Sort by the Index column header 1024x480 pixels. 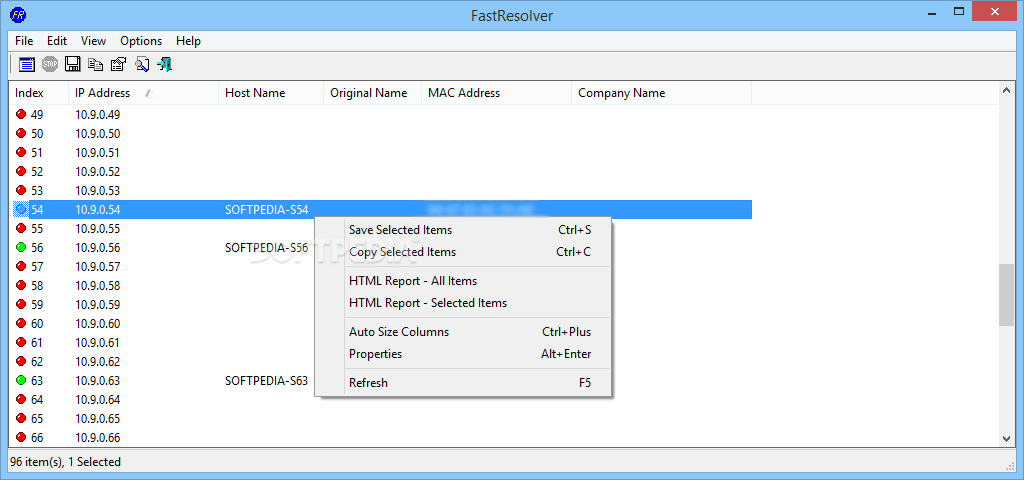coord(39,93)
